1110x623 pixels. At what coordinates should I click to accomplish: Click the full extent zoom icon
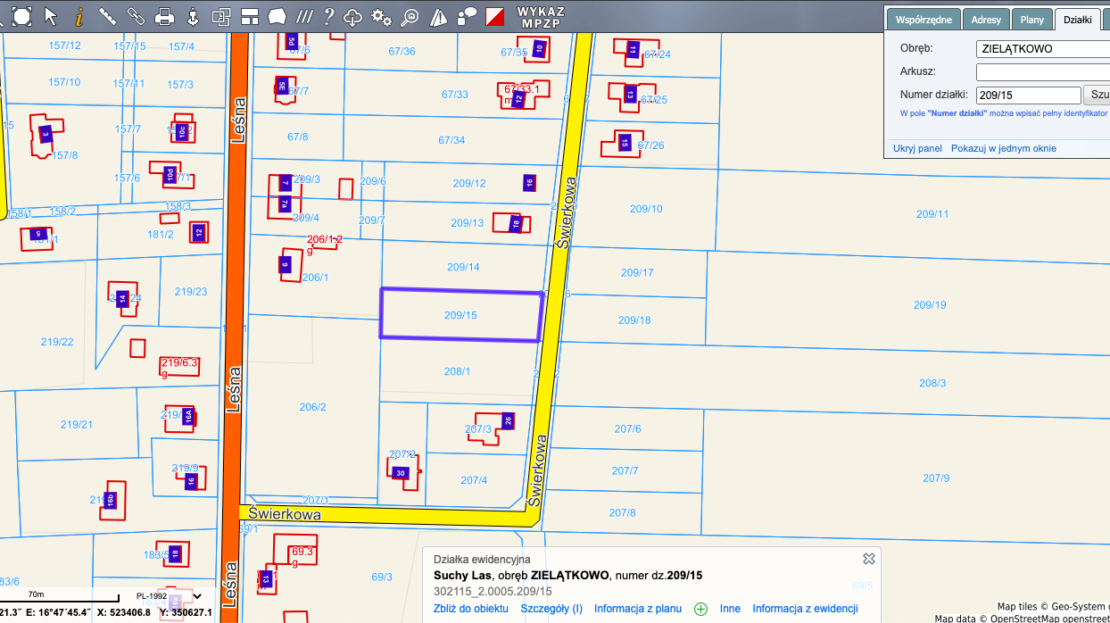(22, 16)
